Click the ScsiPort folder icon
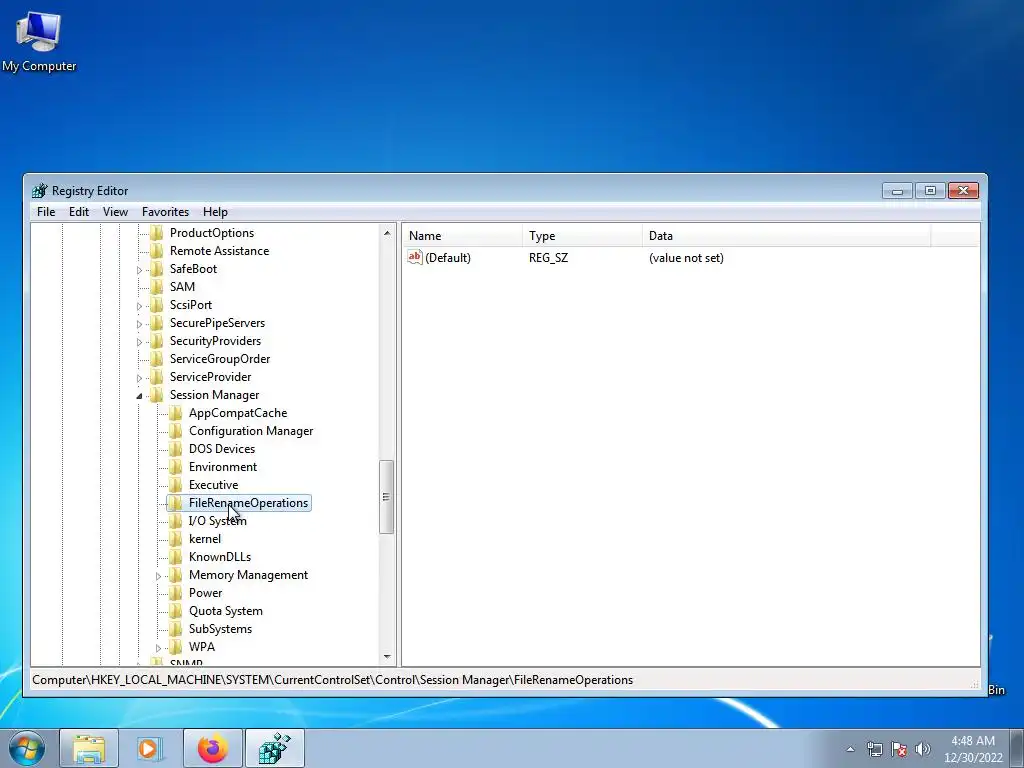 point(157,305)
